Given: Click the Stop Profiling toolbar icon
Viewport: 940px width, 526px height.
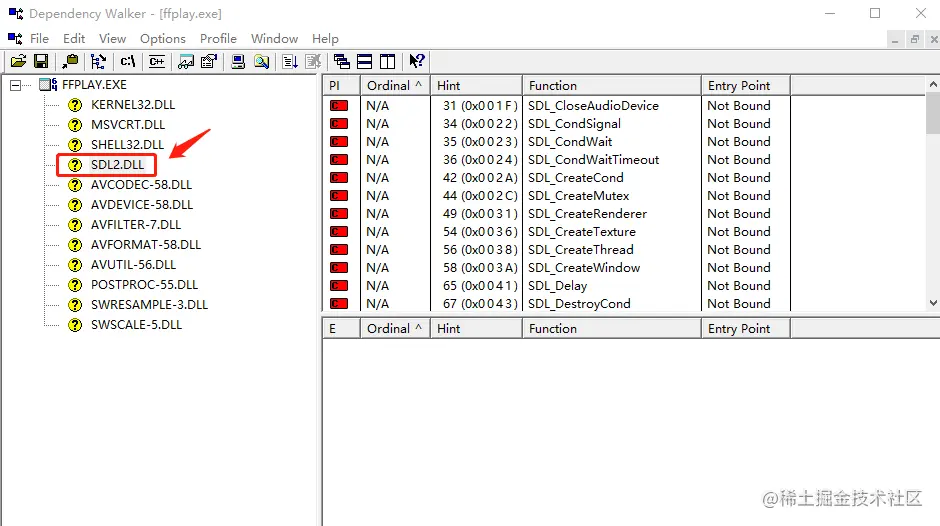Looking at the screenshot, I should 313,61.
